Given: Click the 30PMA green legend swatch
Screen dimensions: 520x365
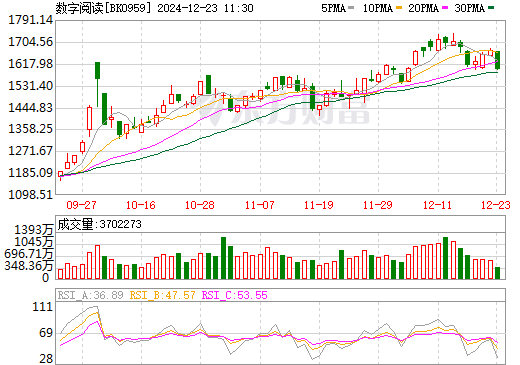Looking at the screenshot, I should (x=491, y=8).
